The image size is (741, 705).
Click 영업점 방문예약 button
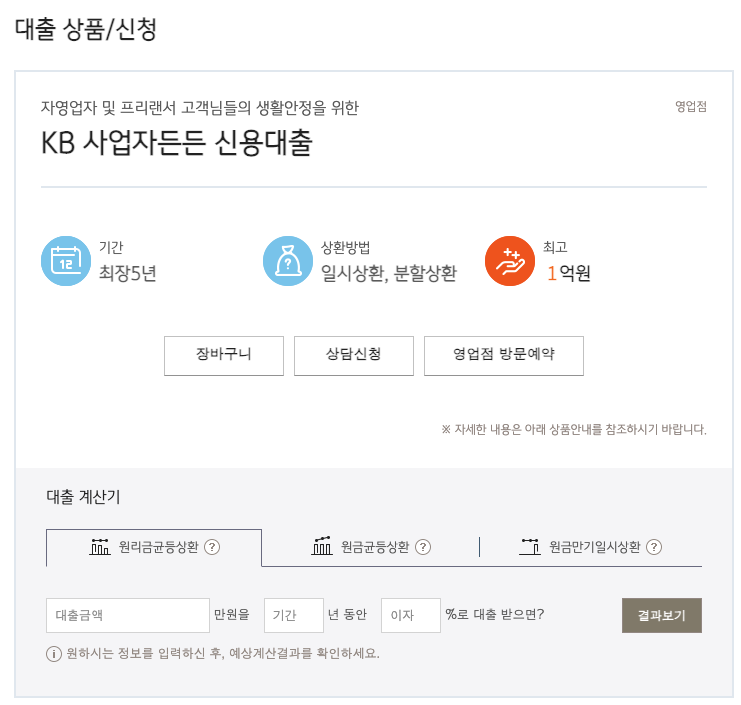pyautogui.click(x=504, y=356)
